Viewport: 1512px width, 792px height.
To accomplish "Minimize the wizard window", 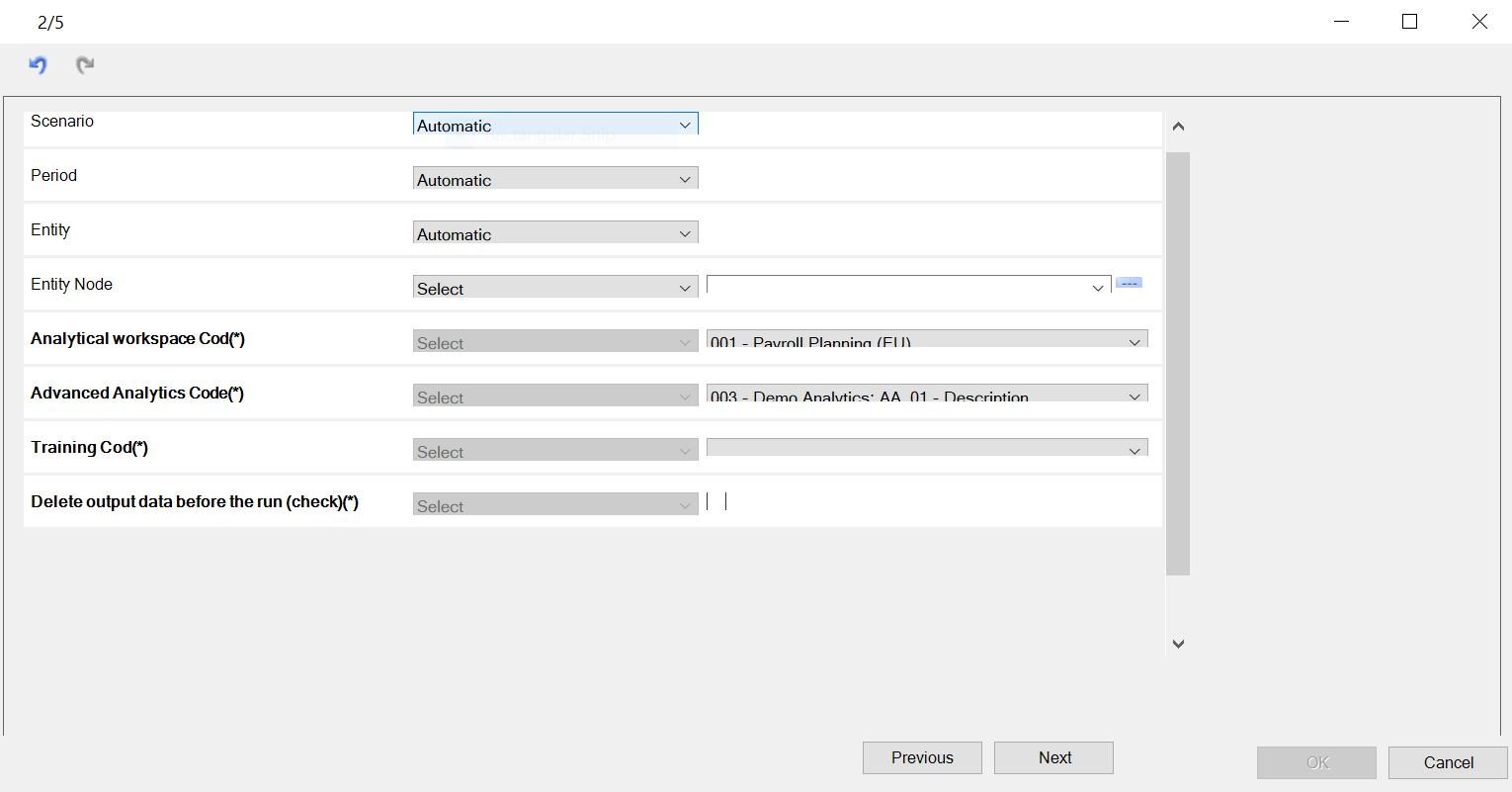I will point(1341,22).
